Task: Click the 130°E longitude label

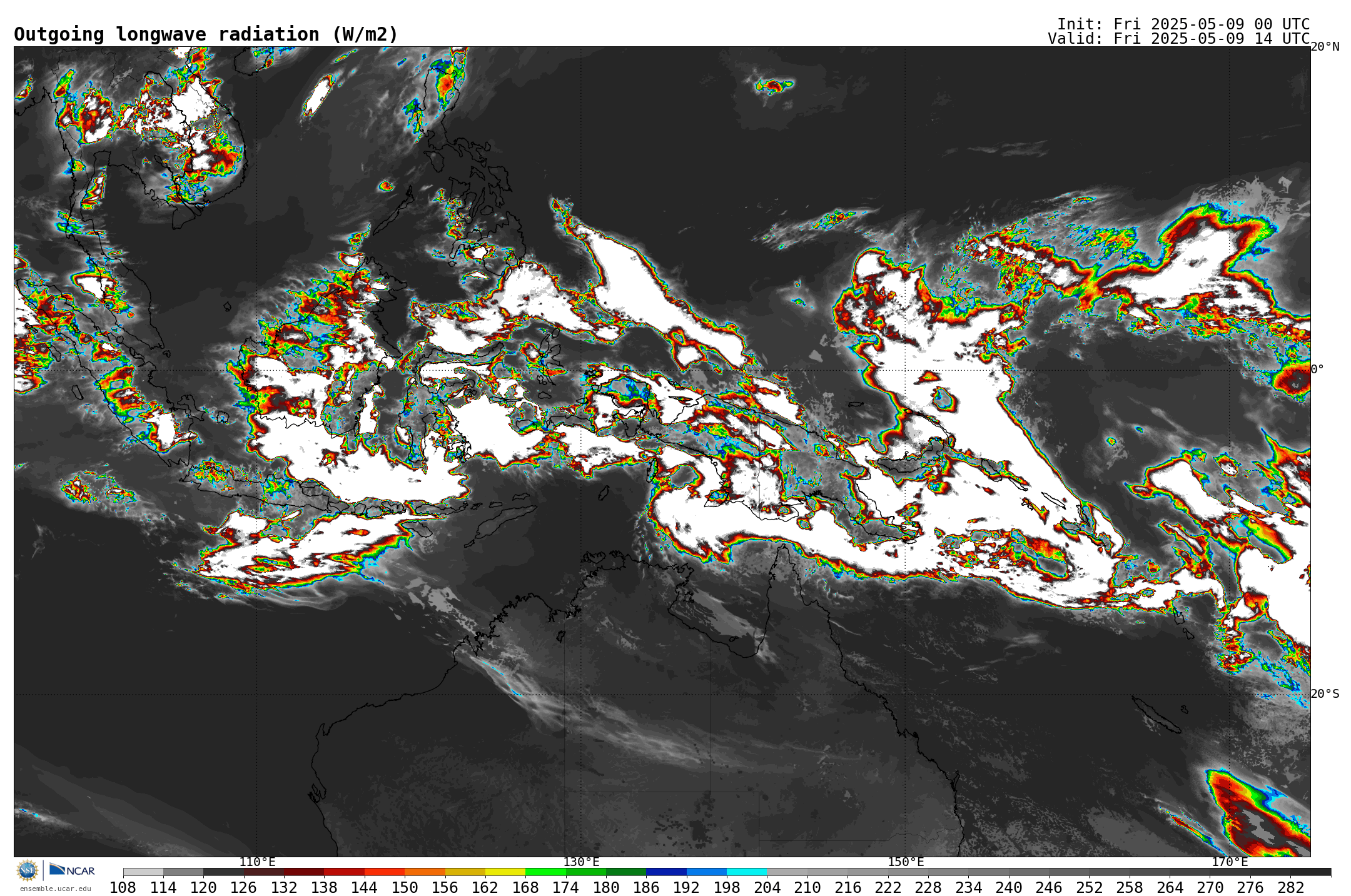Action: coord(581,862)
